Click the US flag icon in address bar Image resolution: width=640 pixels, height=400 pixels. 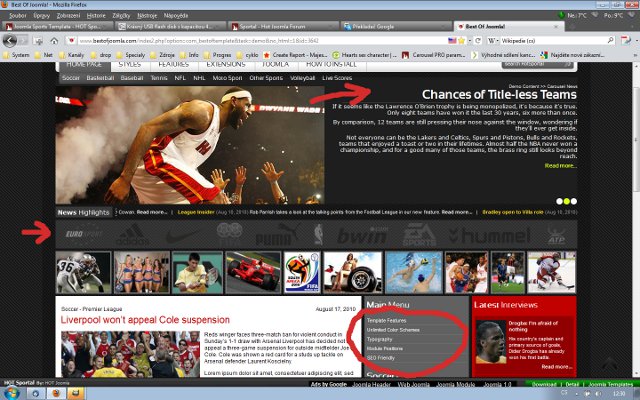point(452,40)
